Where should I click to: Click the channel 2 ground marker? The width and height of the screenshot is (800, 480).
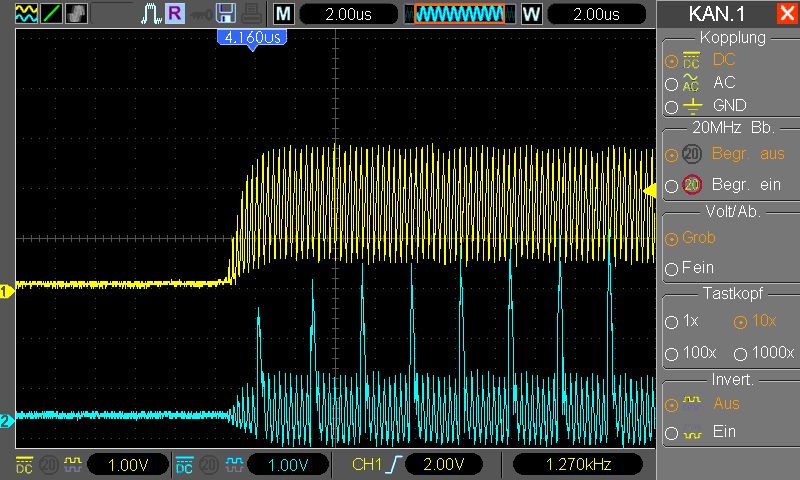(x=6, y=421)
